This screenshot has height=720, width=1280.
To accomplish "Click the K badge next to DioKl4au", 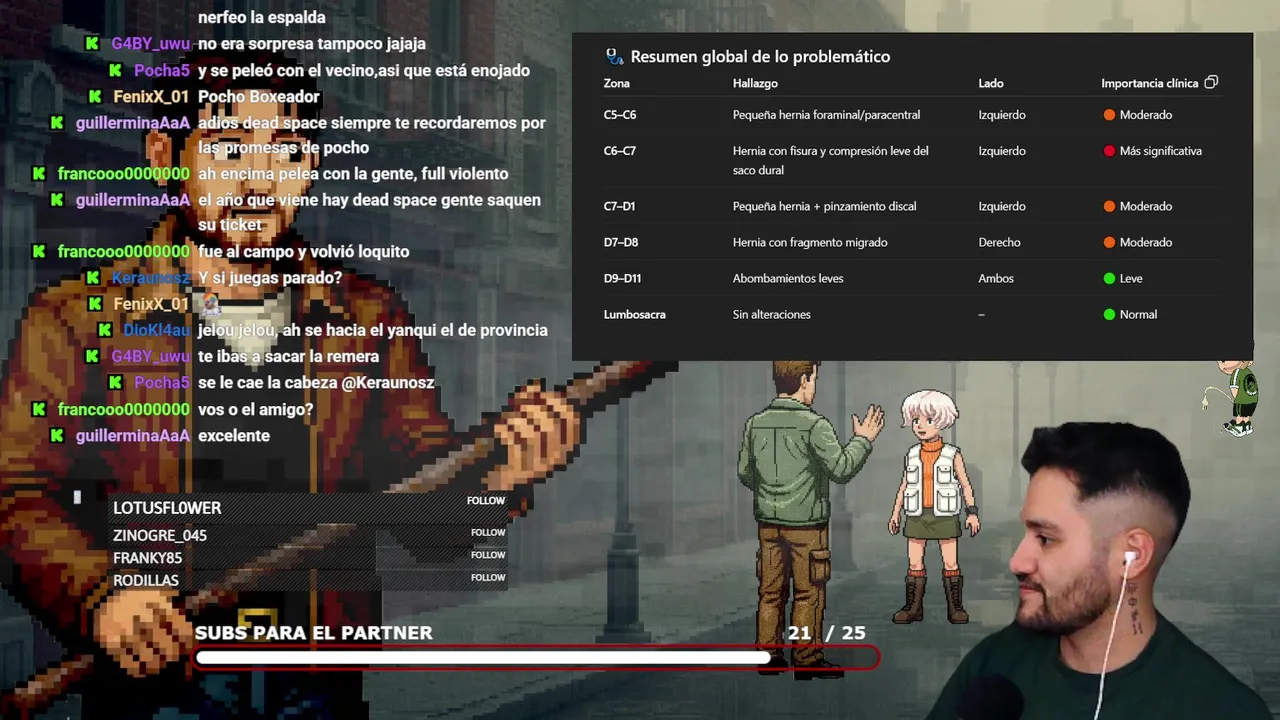I will point(105,330).
